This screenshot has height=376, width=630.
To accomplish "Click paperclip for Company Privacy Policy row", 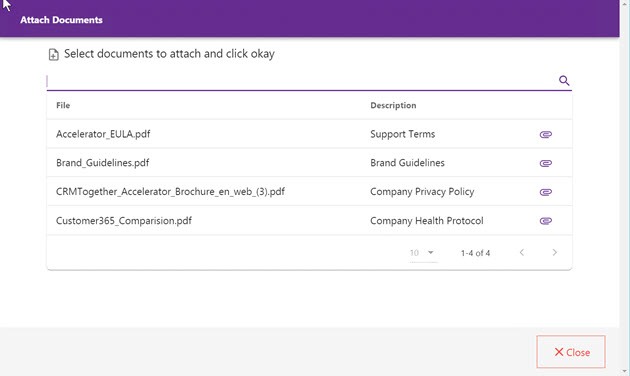I will (545, 192).
